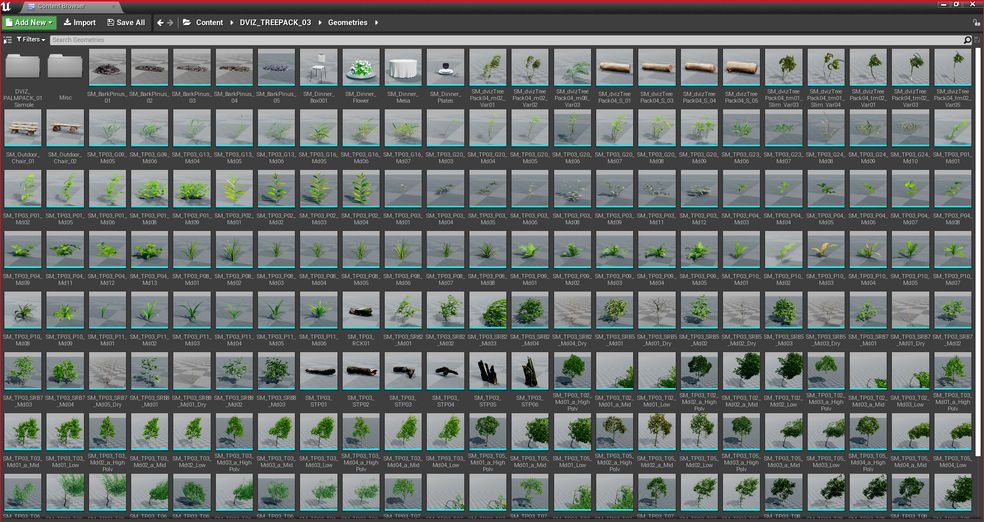Toggle the Content Browser lock icon

[x=976, y=23]
